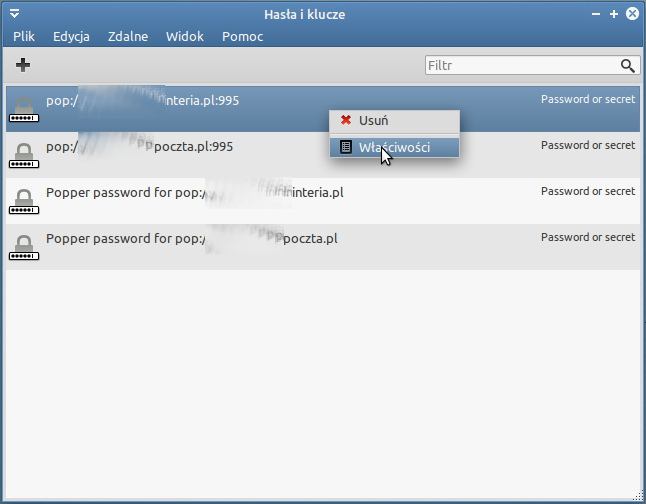Click padlock icon of Popper poczta.pl entry
The image size is (646, 504).
24,246
